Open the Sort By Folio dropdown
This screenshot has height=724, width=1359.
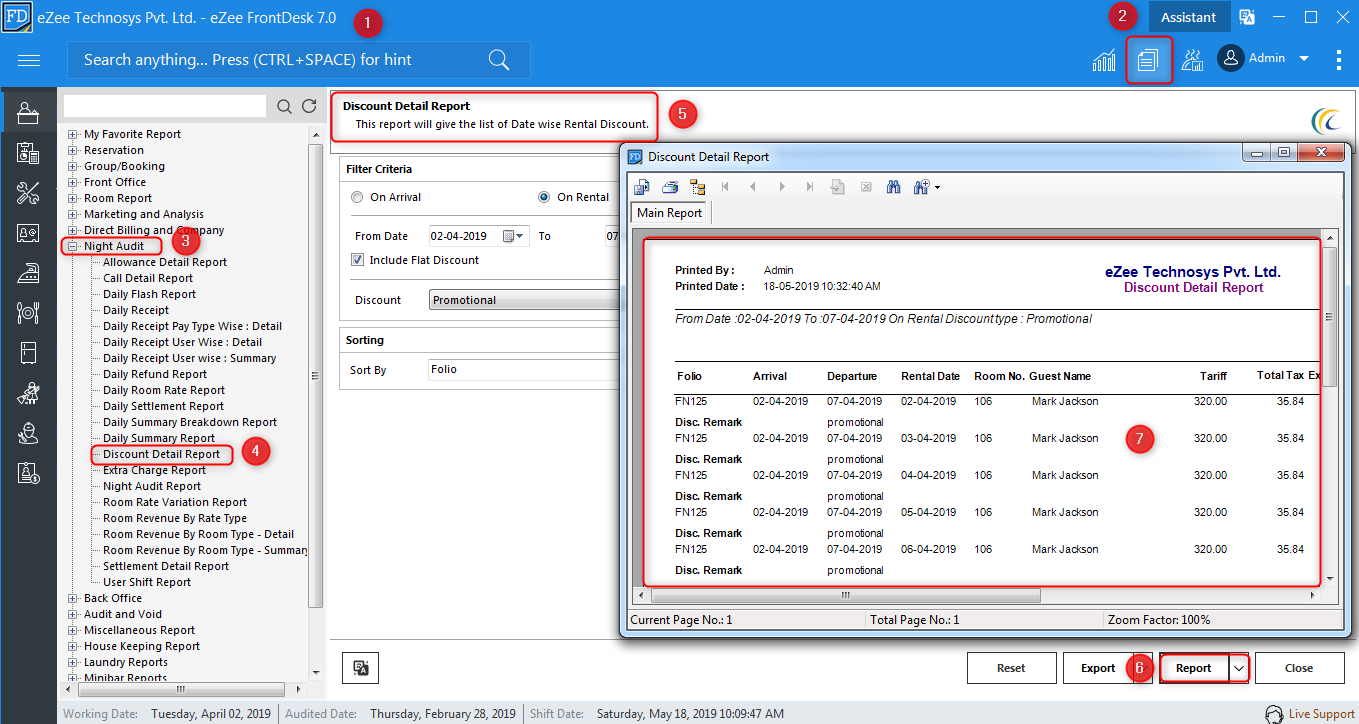[525, 369]
